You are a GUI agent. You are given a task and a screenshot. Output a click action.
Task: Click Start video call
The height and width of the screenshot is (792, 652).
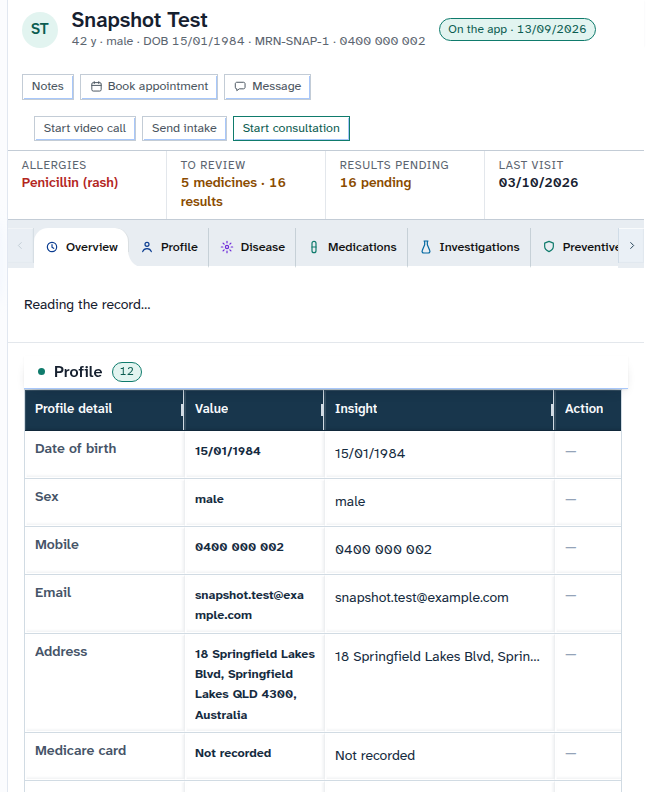85,128
